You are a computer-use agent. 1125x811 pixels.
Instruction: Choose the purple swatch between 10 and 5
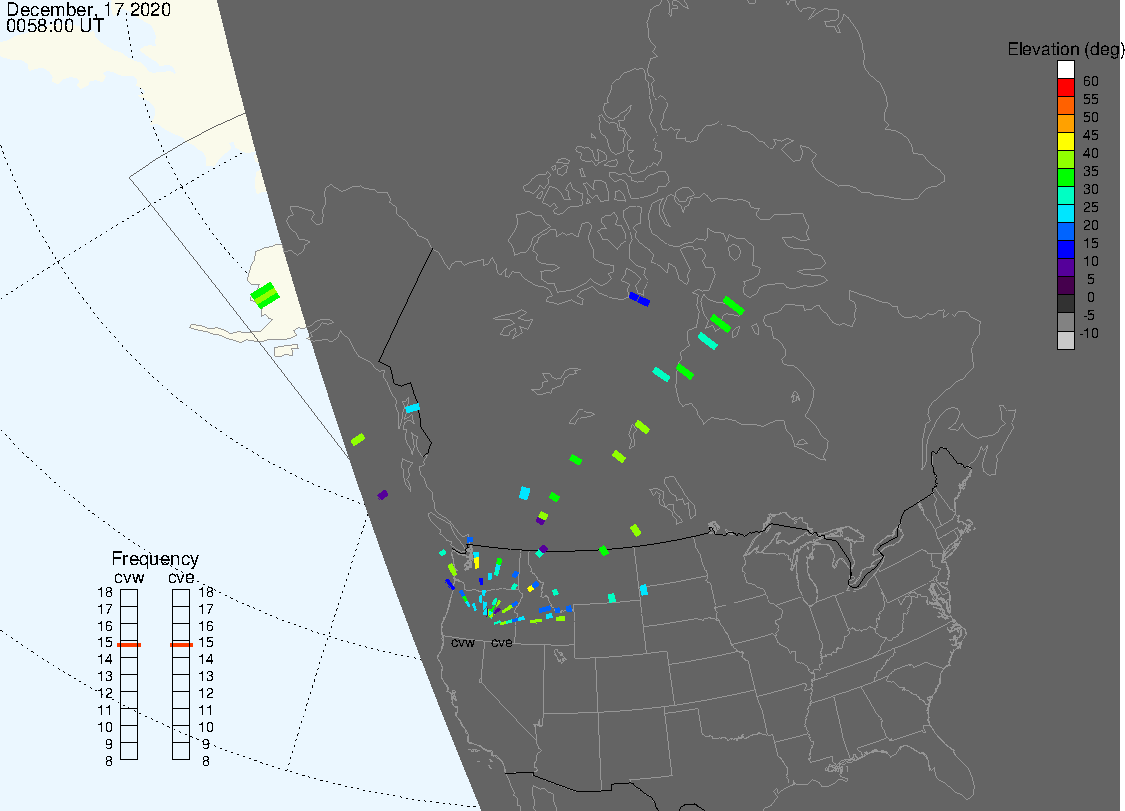tap(1065, 268)
